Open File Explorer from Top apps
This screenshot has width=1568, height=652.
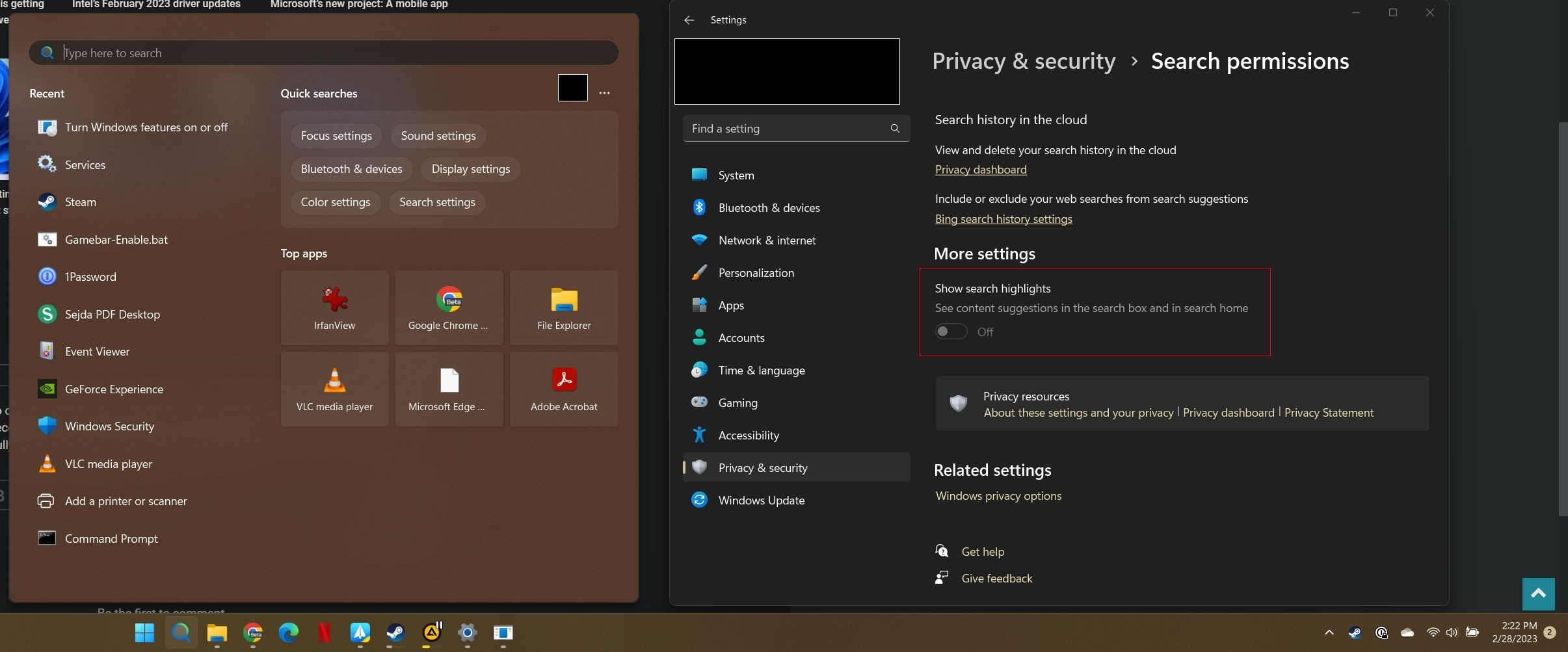pos(563,307)
